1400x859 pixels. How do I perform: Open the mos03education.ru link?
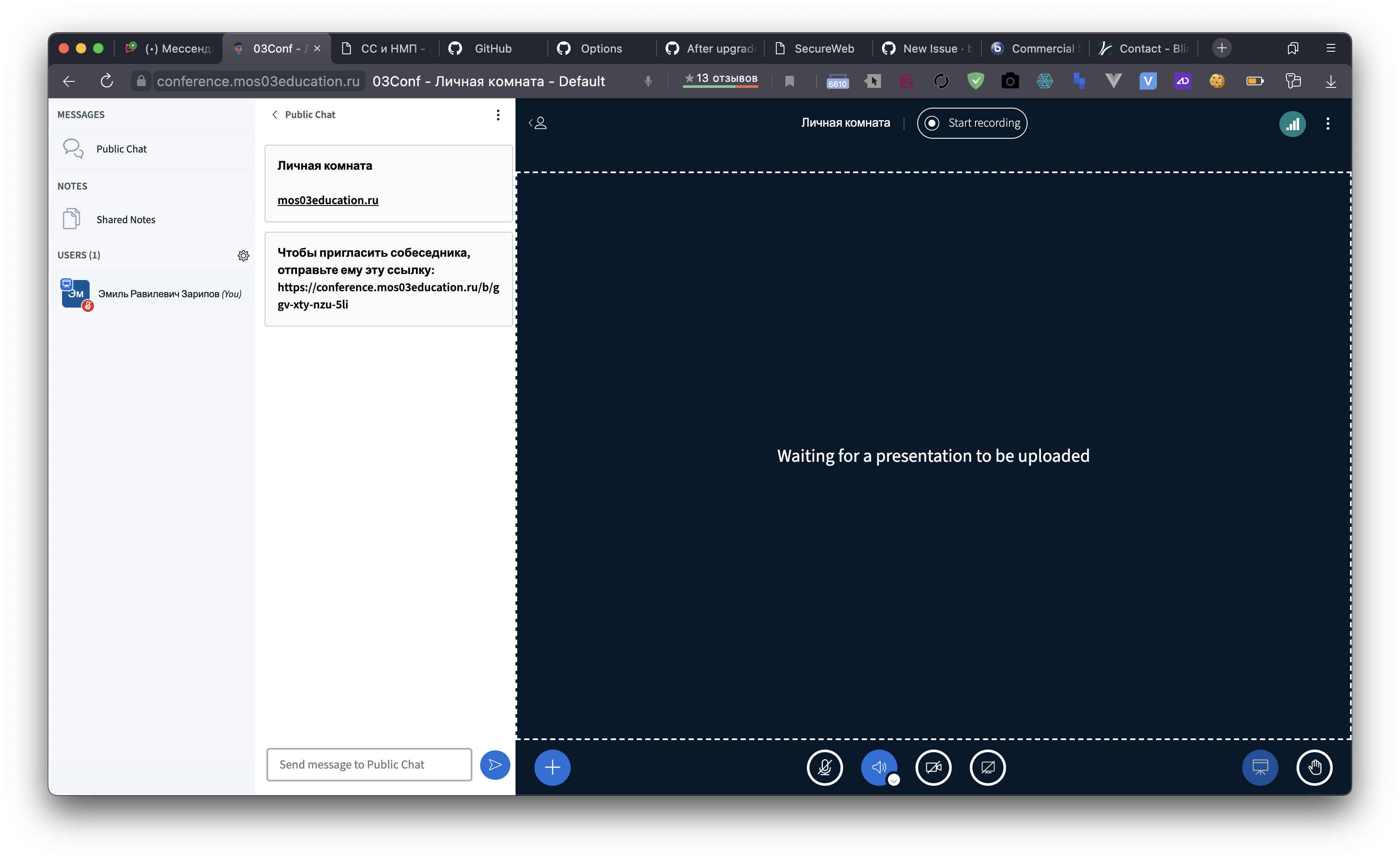click(x=328, y=200)
